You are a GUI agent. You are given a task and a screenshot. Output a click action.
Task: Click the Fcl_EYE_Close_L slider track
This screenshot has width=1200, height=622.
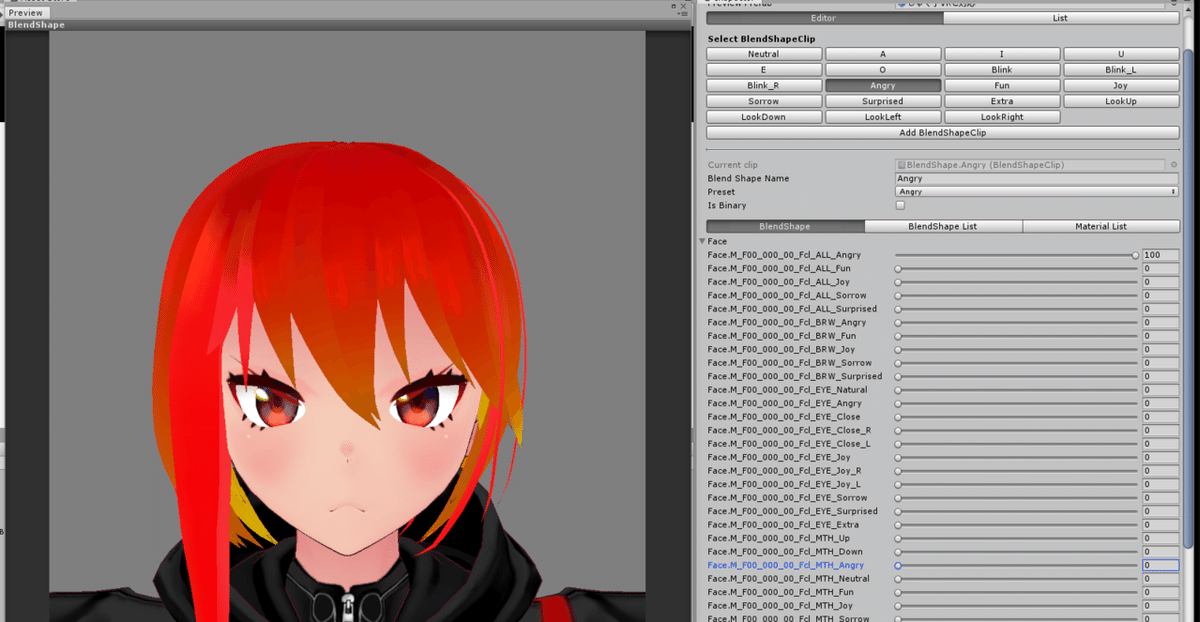[1017, 444]
